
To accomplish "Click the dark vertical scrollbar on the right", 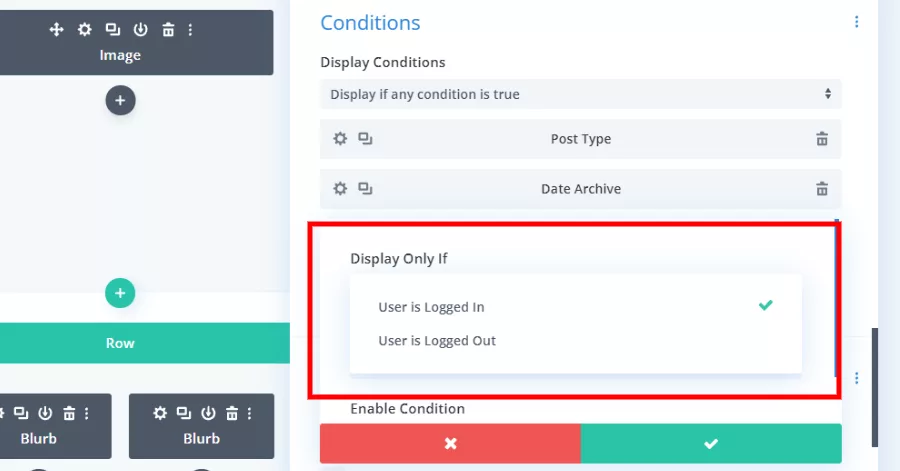I will (x=875, y=387).
